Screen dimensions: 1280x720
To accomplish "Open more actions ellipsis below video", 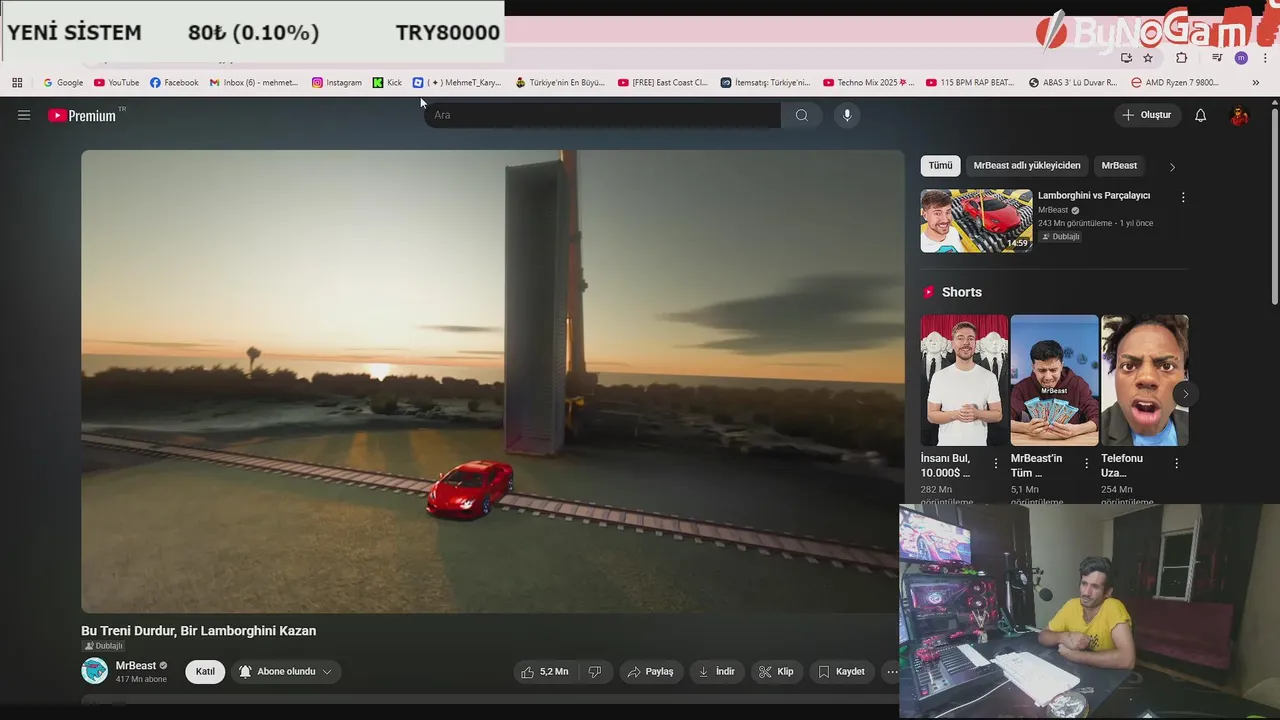I will tap(892, 672).
